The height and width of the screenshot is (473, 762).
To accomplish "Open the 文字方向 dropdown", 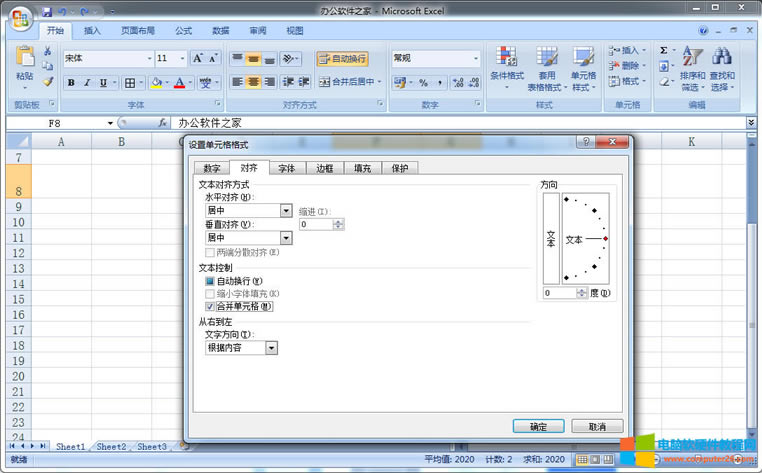I will pos(272,348).
